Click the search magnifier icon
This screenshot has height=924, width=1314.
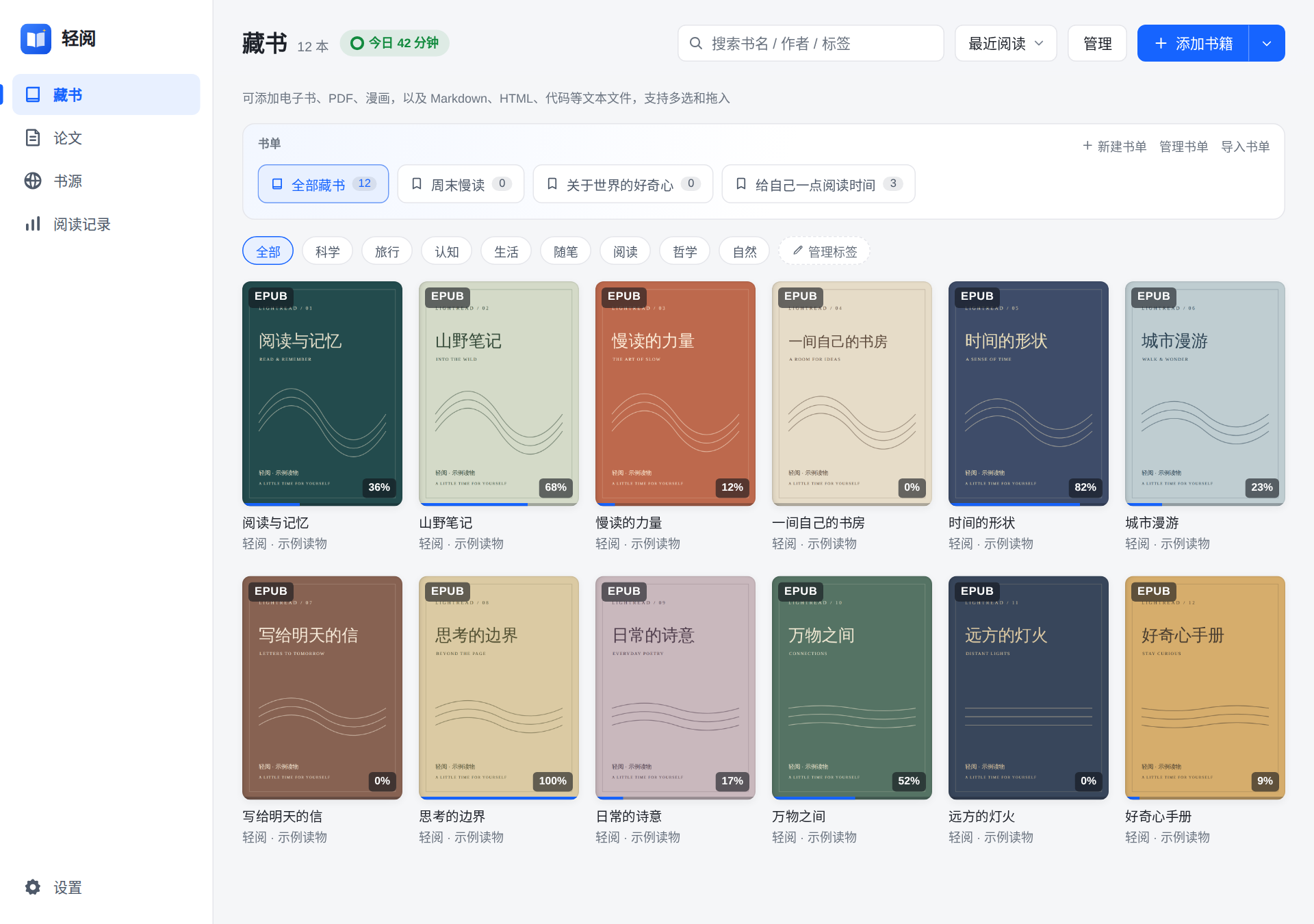pyautogui.click(x=695, y=43)
